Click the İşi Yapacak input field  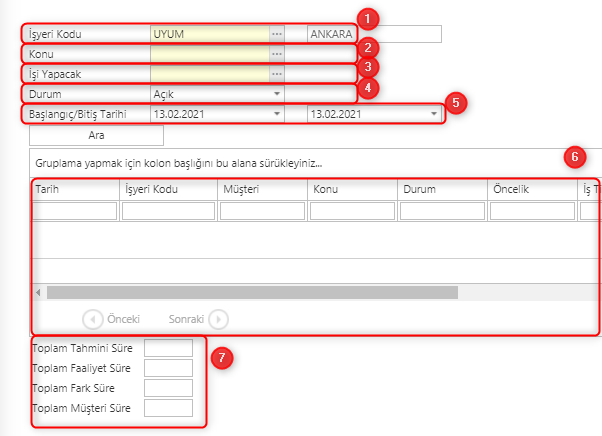point(210,74)
